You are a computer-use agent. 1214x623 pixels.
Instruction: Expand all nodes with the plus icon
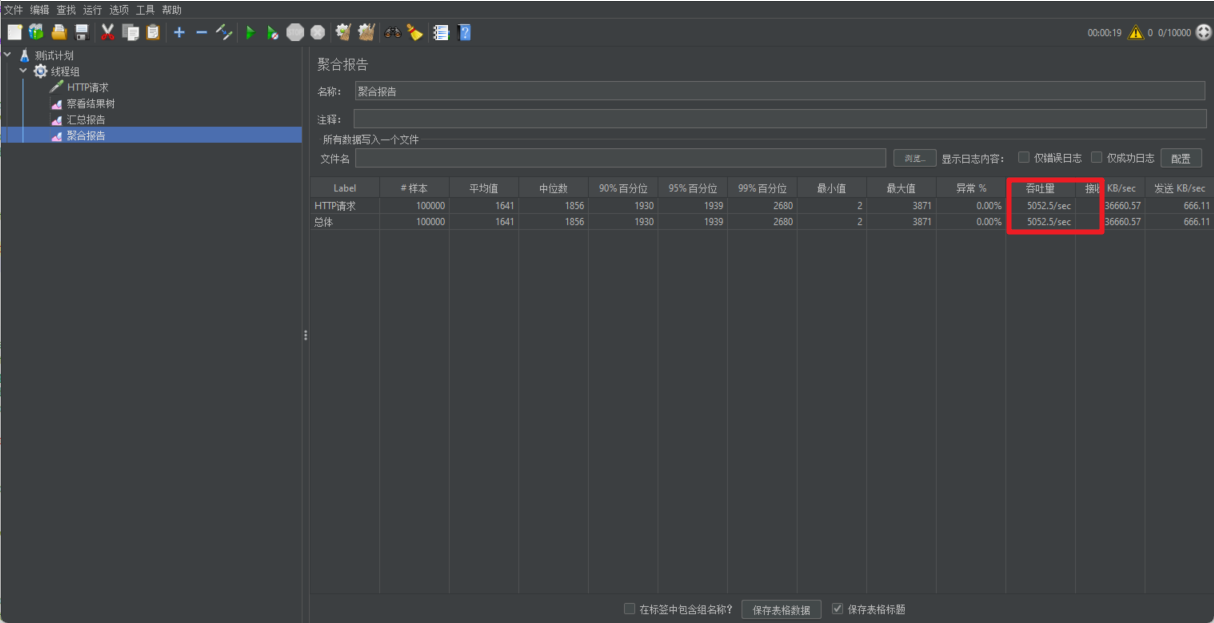coord(179,32)
